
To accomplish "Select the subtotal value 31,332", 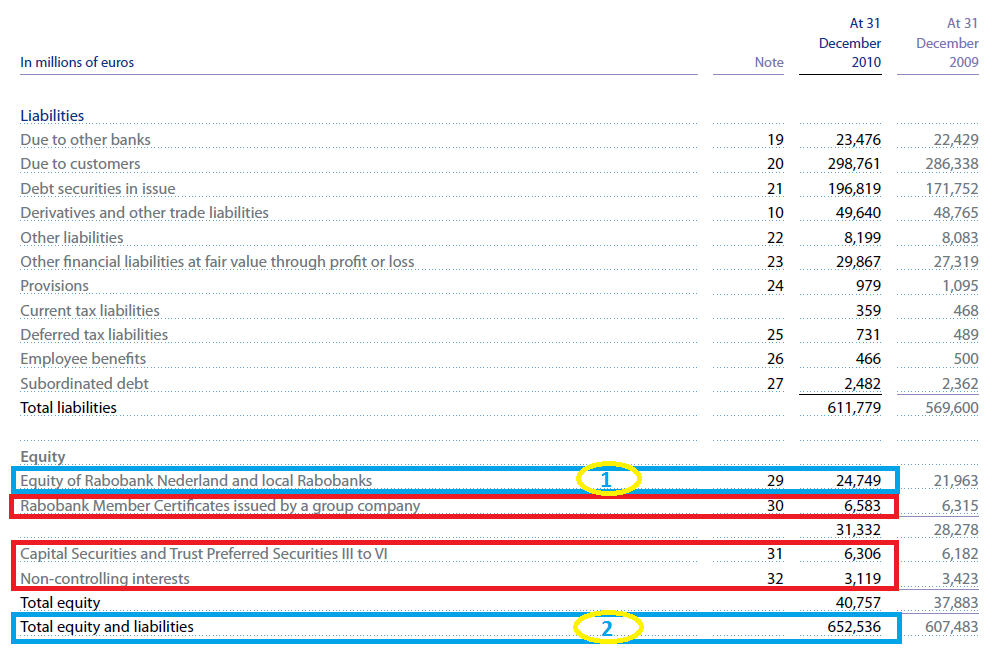I will click(x=858, y=531).
